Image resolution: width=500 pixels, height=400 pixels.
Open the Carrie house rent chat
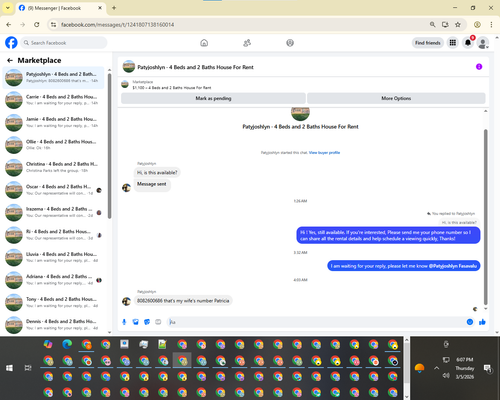[x=54, y=100]
